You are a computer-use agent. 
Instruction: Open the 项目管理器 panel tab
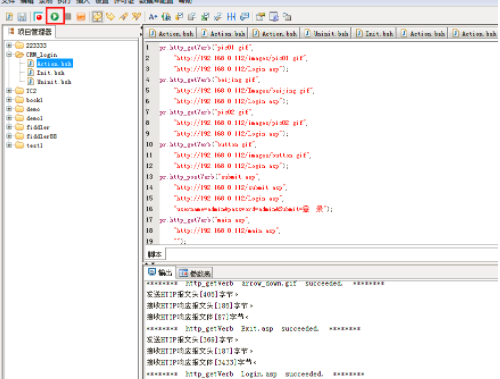tap(30, 32)
